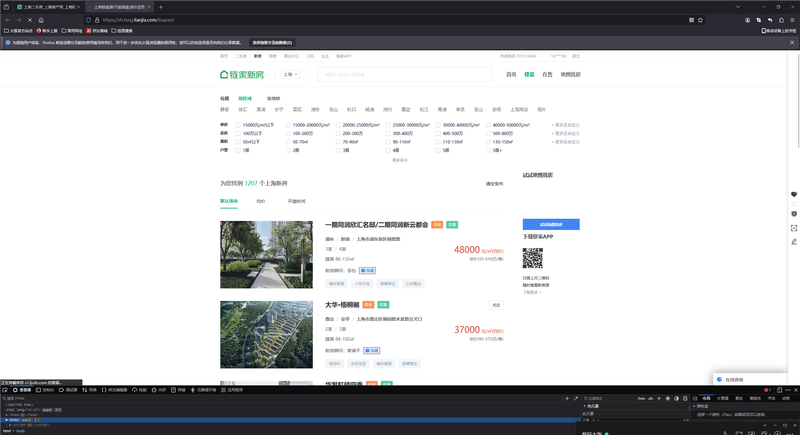Check the 90-110㎡ area box

pyautogui.click(x=388, y=142)
